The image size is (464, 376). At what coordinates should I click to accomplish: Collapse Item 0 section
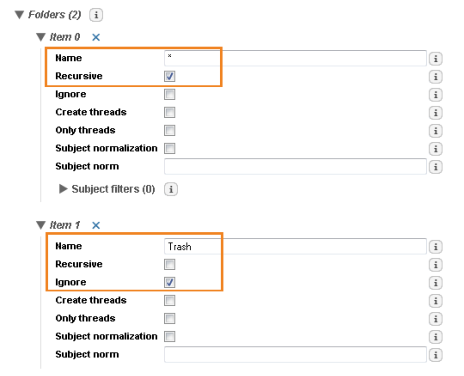(x=41, y=37)
